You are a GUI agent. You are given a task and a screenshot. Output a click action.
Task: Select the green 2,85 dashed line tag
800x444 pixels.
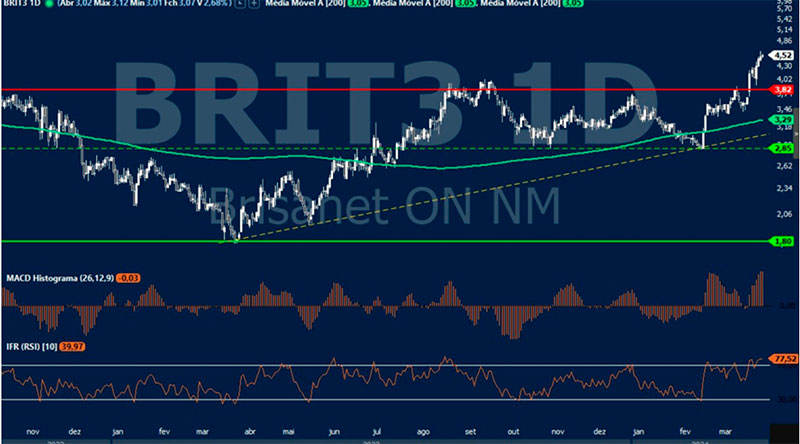[782, 149]
